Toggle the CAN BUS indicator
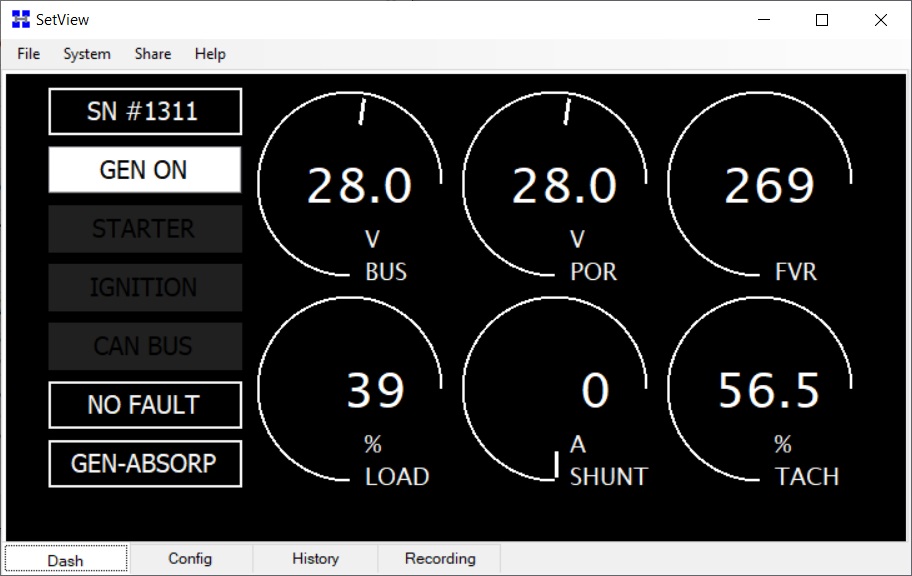This screenshot has height=576, width=912. click(145, 346)
